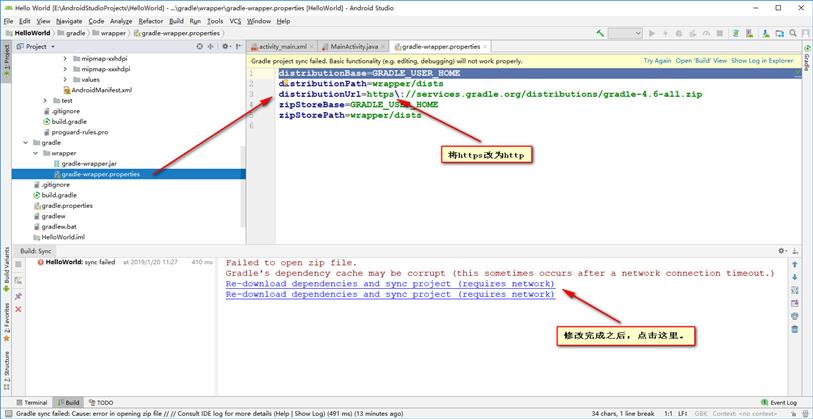Open the Tools menu
Viewport: 813px width, 419px height.
tap(215, 21)
